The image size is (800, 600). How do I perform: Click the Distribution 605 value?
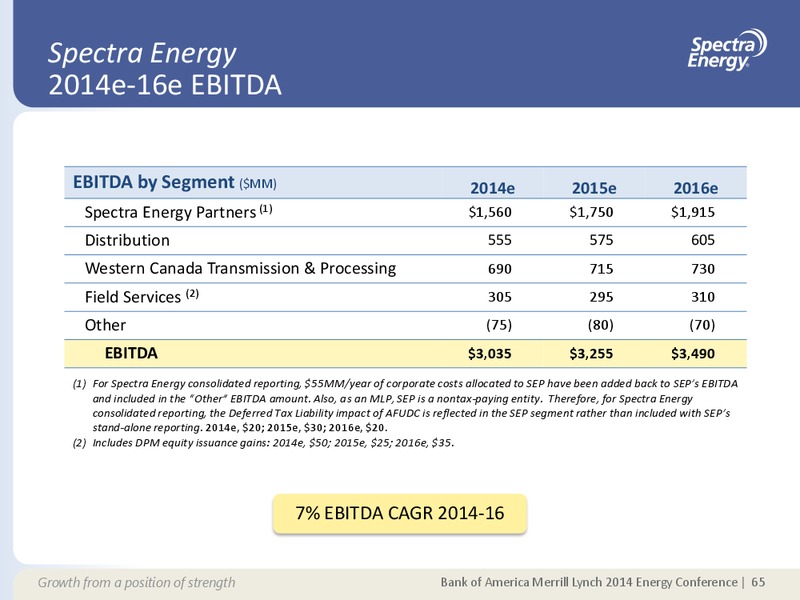point(703,240)
